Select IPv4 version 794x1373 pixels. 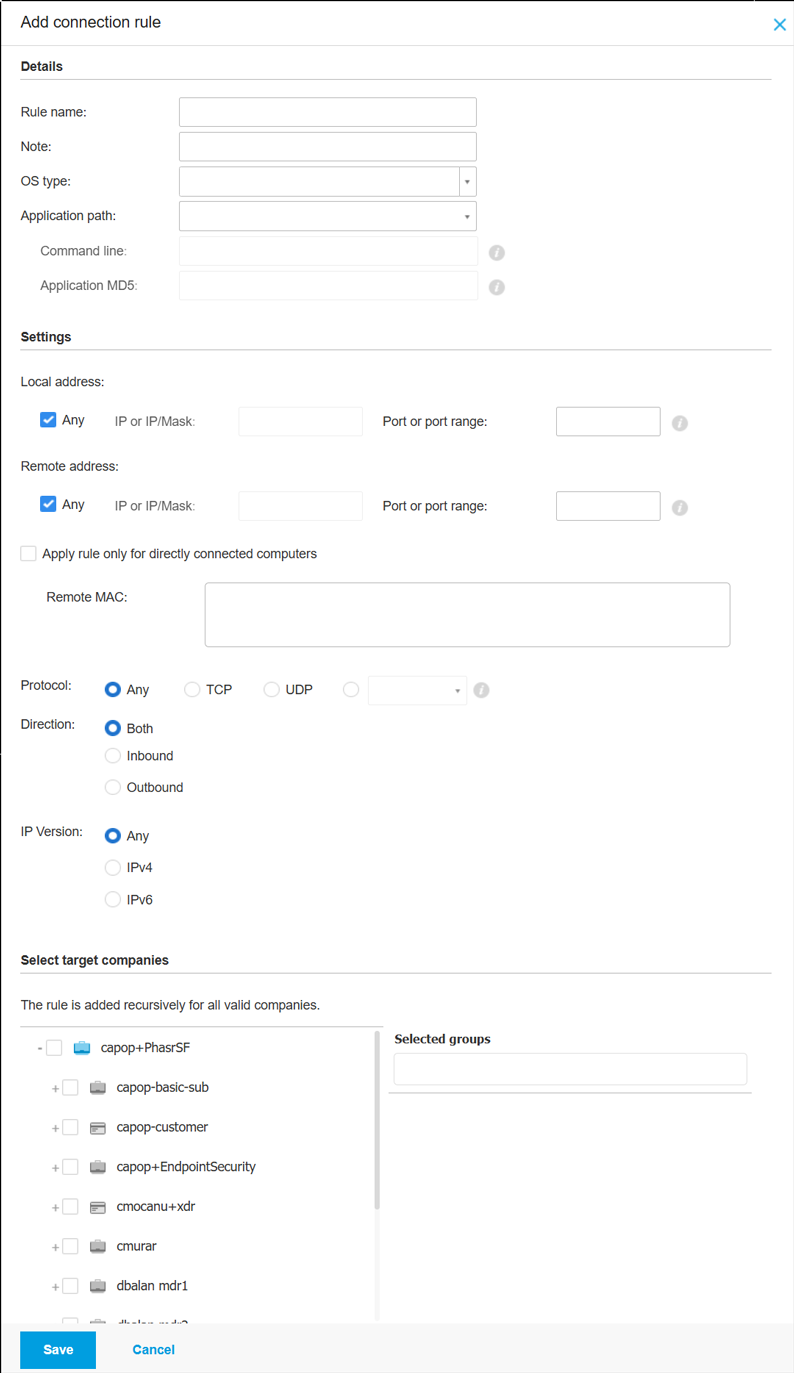[113, 867]
